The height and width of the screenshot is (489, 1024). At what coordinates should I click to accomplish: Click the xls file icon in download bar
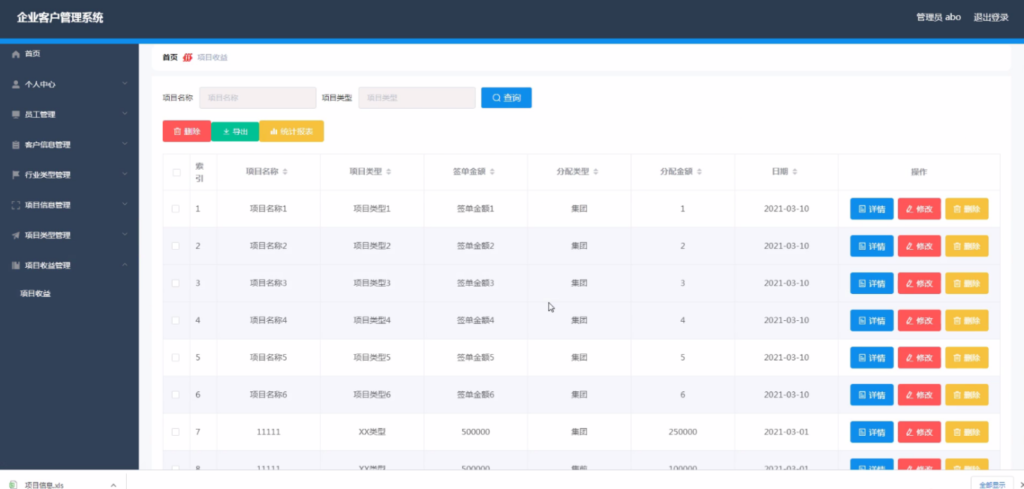(13, 484)
